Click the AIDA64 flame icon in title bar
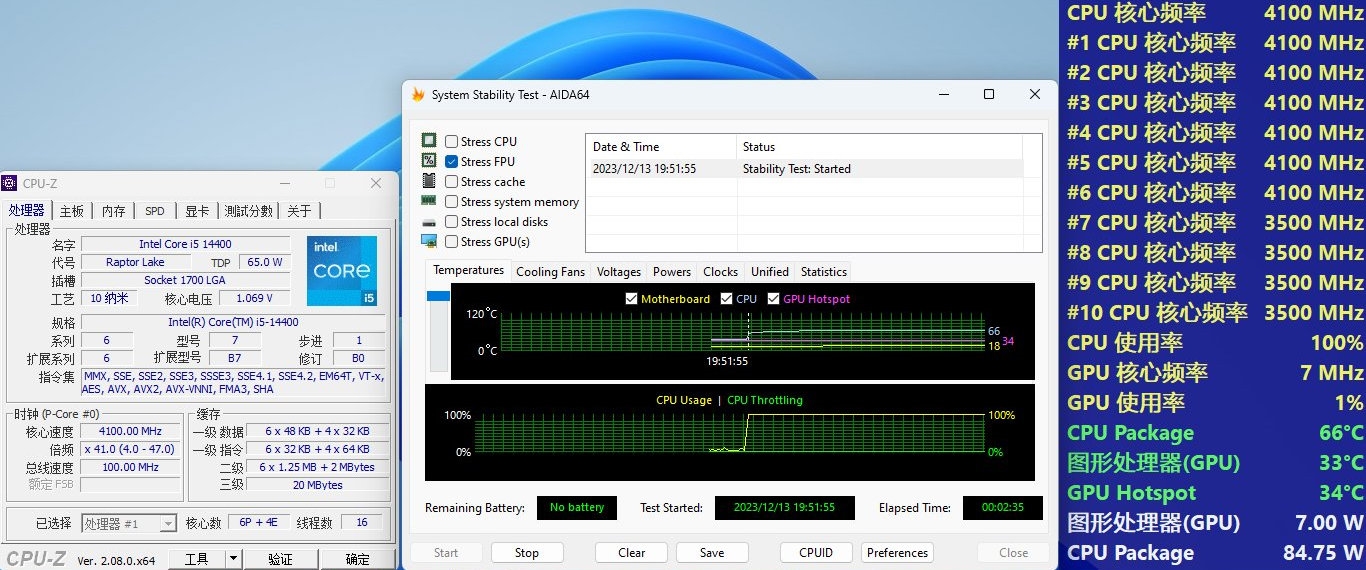 [418, 94]
